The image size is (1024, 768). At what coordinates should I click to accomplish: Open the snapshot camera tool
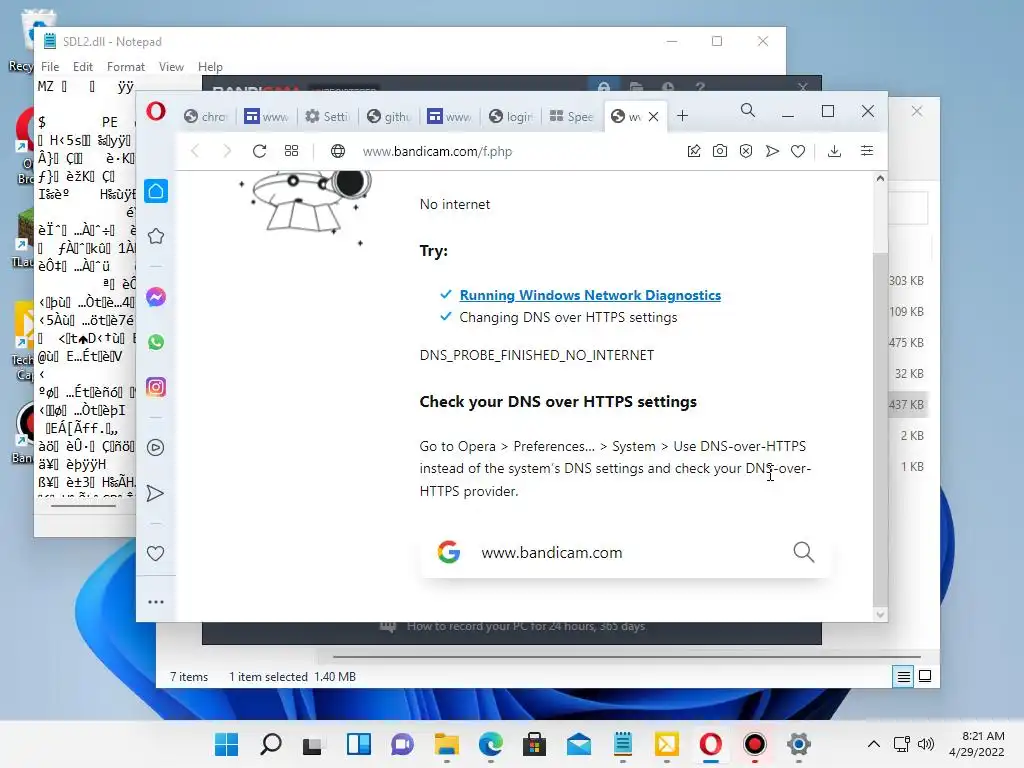pyautogui.click(x=720, y=151)
